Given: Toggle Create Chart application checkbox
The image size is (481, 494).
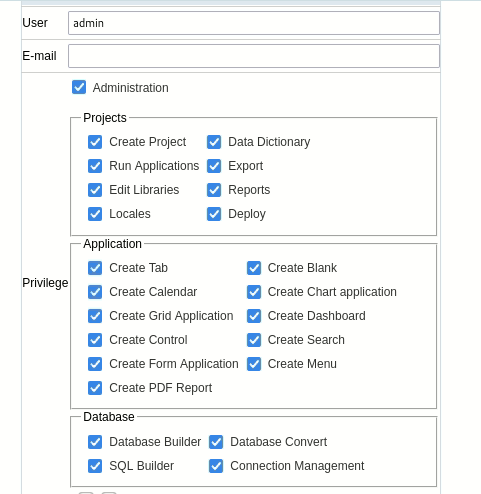Looking at the screenshot, I should click(x=254, y=292).
